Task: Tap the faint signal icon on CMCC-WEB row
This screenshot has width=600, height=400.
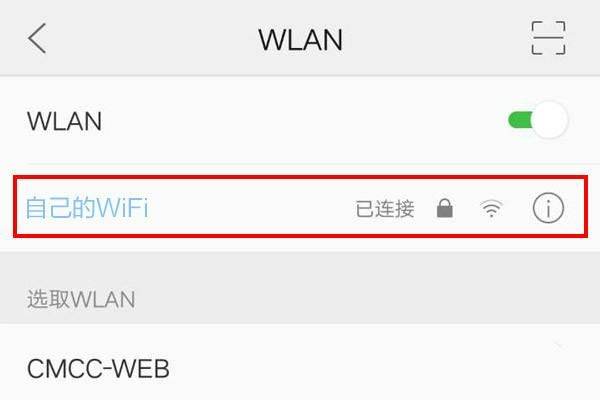Action: (559, 345)
